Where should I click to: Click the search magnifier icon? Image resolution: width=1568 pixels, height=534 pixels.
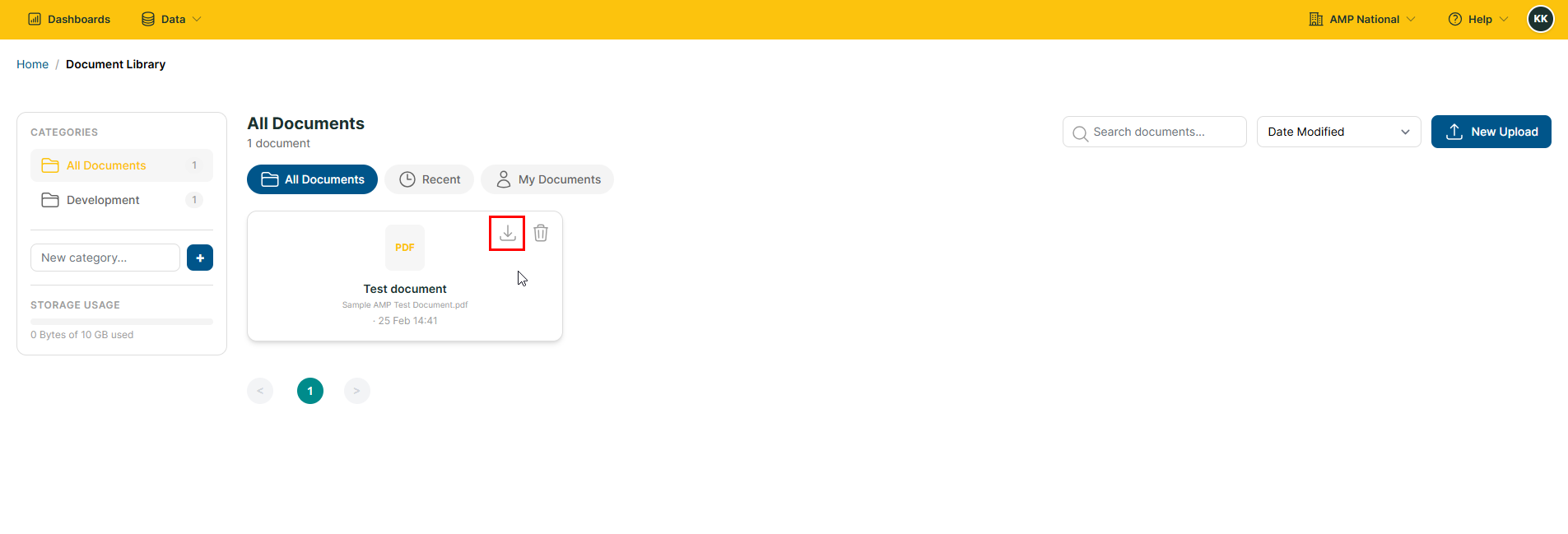[1080, 132]
